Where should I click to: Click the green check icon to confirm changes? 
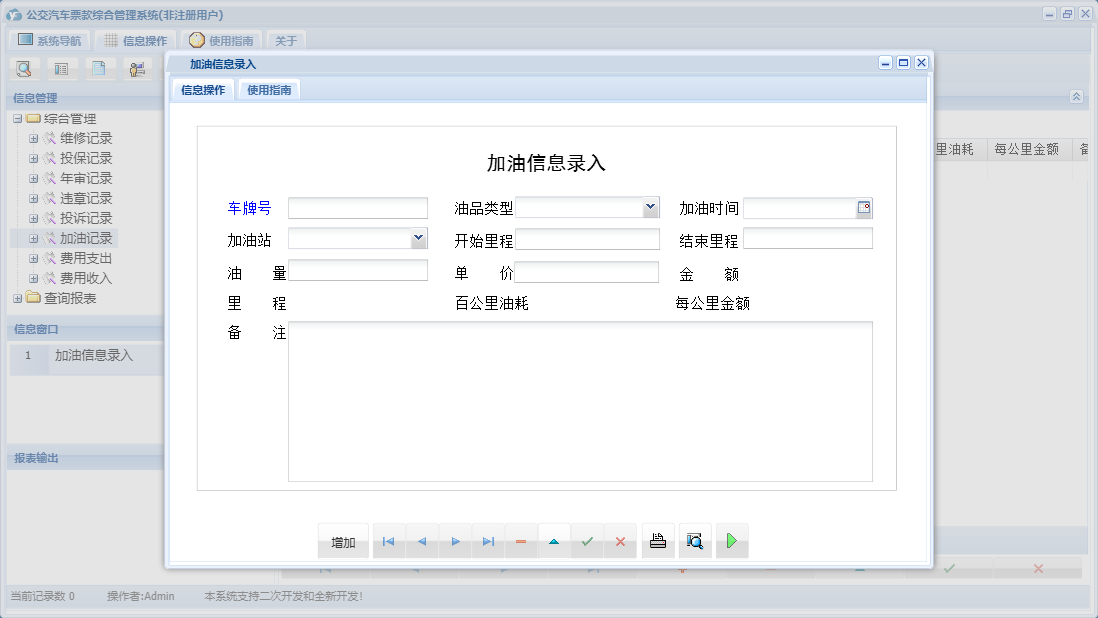coord(587,540)
